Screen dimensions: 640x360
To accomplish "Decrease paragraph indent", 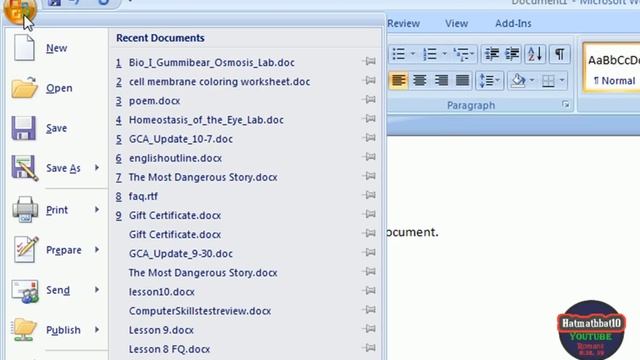I will (x=491, y=54).
